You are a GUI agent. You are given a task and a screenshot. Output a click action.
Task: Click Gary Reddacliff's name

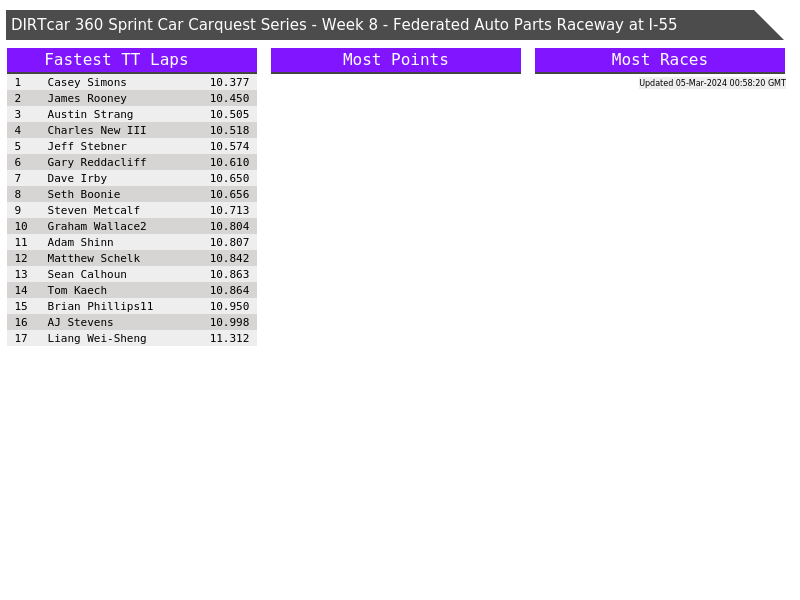pos(97,162)
